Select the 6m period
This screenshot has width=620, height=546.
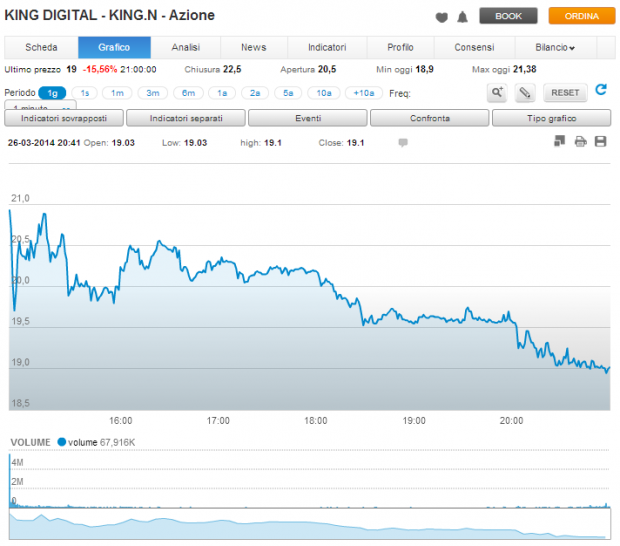coord(188,93)
